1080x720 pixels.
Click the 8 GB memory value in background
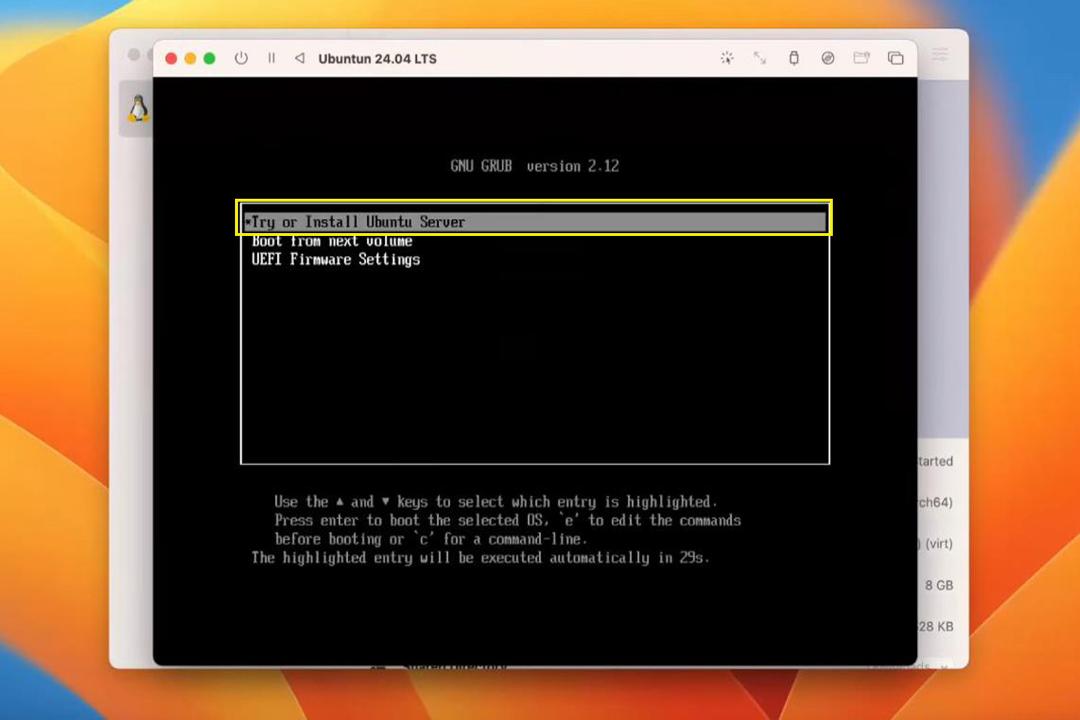pyautogui.click(x=939, y=585)
